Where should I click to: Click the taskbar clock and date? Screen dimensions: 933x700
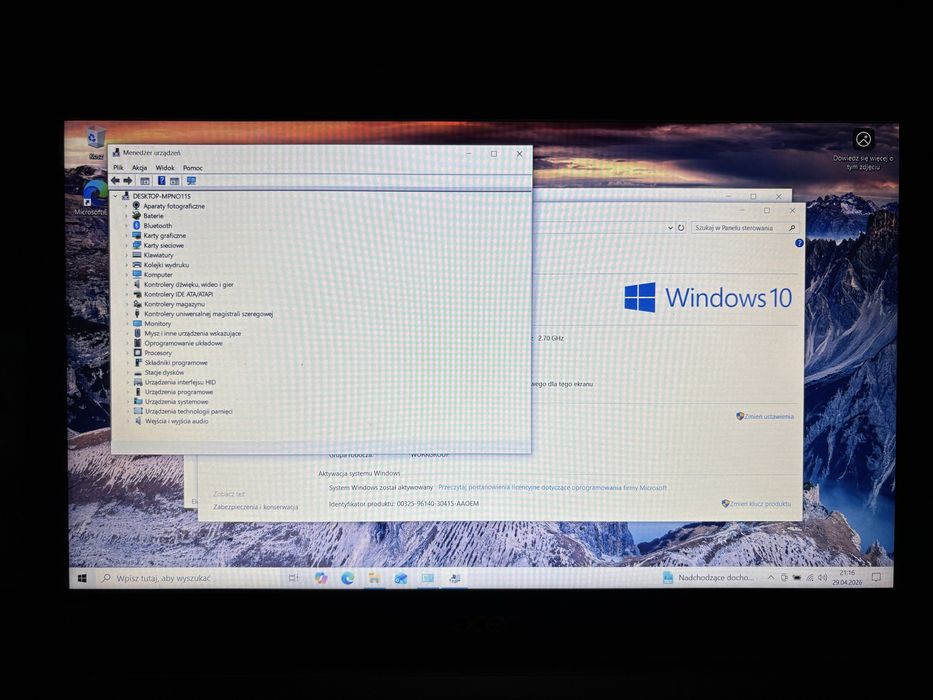(x=847, y=577)
